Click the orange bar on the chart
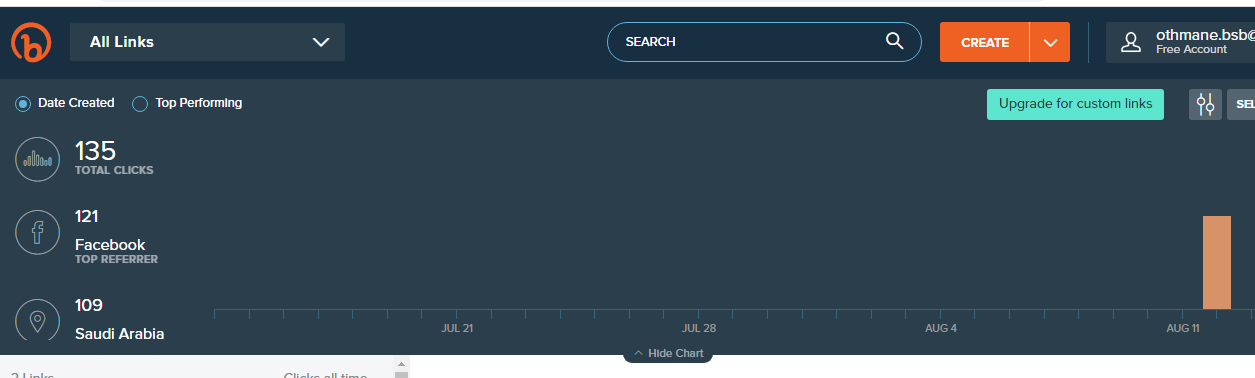The image size is (1255, 378). tap(1217, 262)
